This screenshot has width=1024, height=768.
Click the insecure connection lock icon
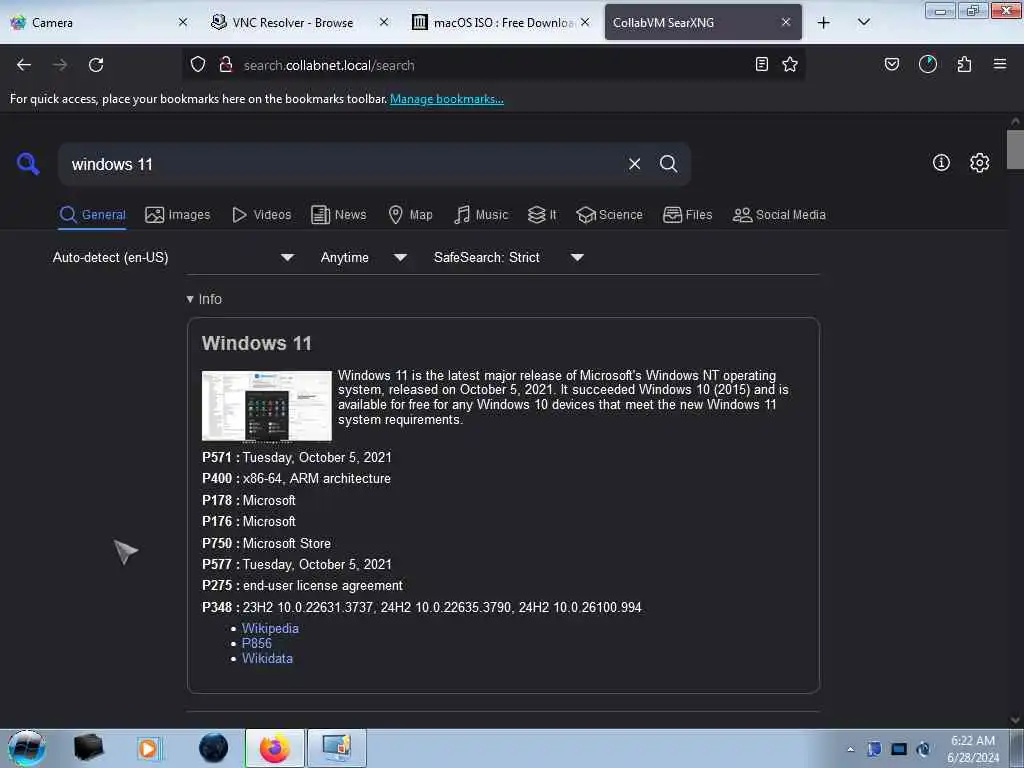pos(226,65)
